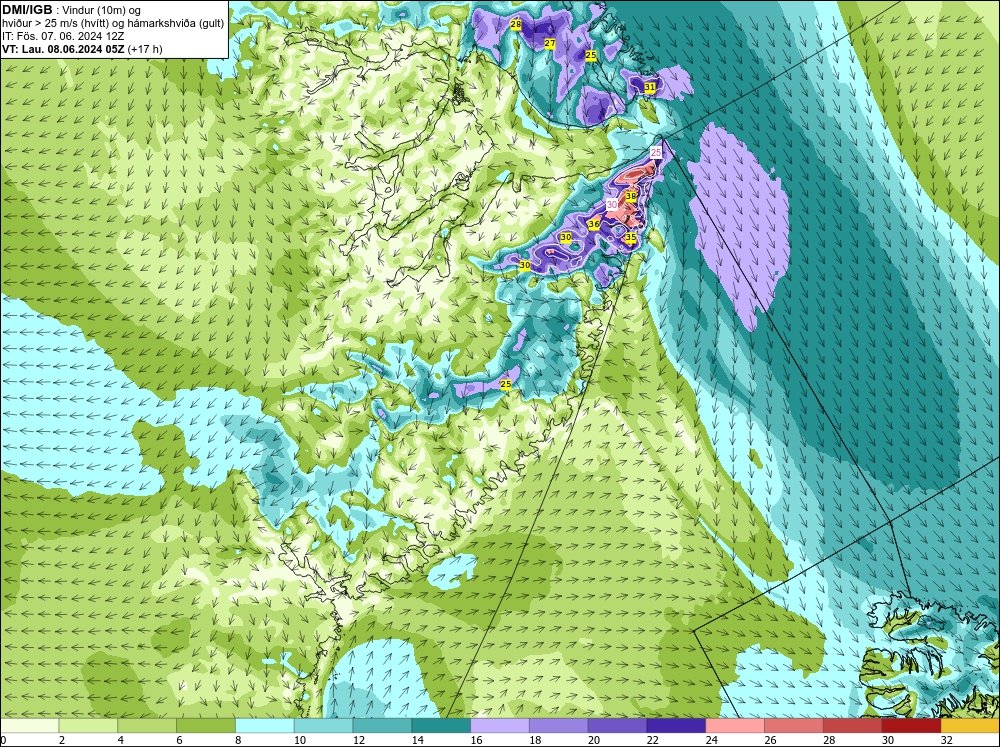Click the '(+17 h)' forecast offset text
The image size is (1000, 747).
[145, 49]
